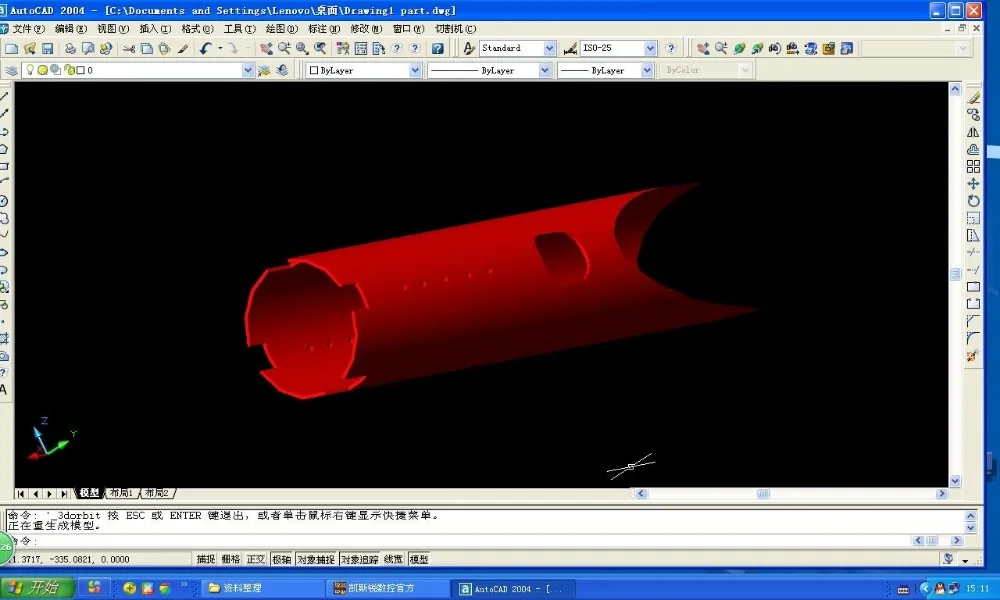Viewport: 1000px width, 600px height.
Task: Click the Mirror tool in the modify toolbar
Action: tap(973, 132)
